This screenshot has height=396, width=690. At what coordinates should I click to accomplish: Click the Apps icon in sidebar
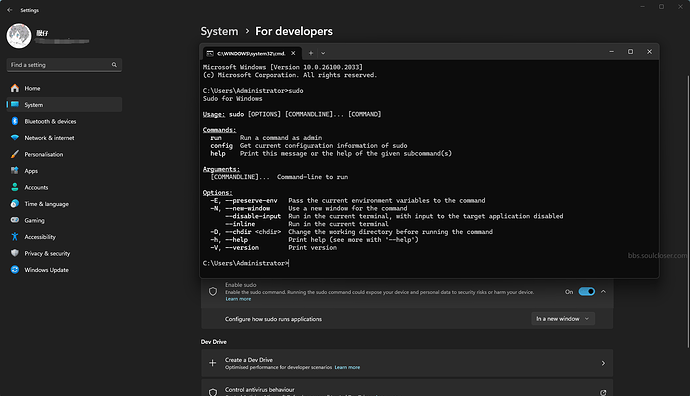click(x=15, y=170)
